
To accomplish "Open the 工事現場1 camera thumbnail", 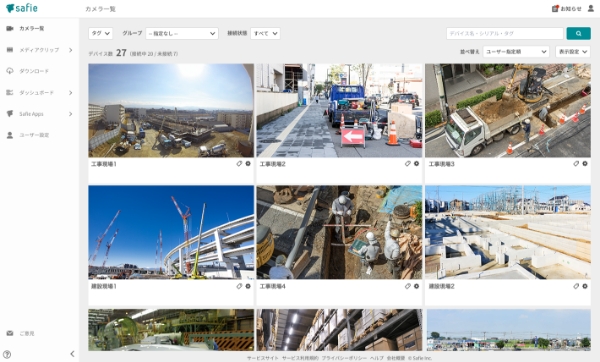I will [x=171, y=111].
